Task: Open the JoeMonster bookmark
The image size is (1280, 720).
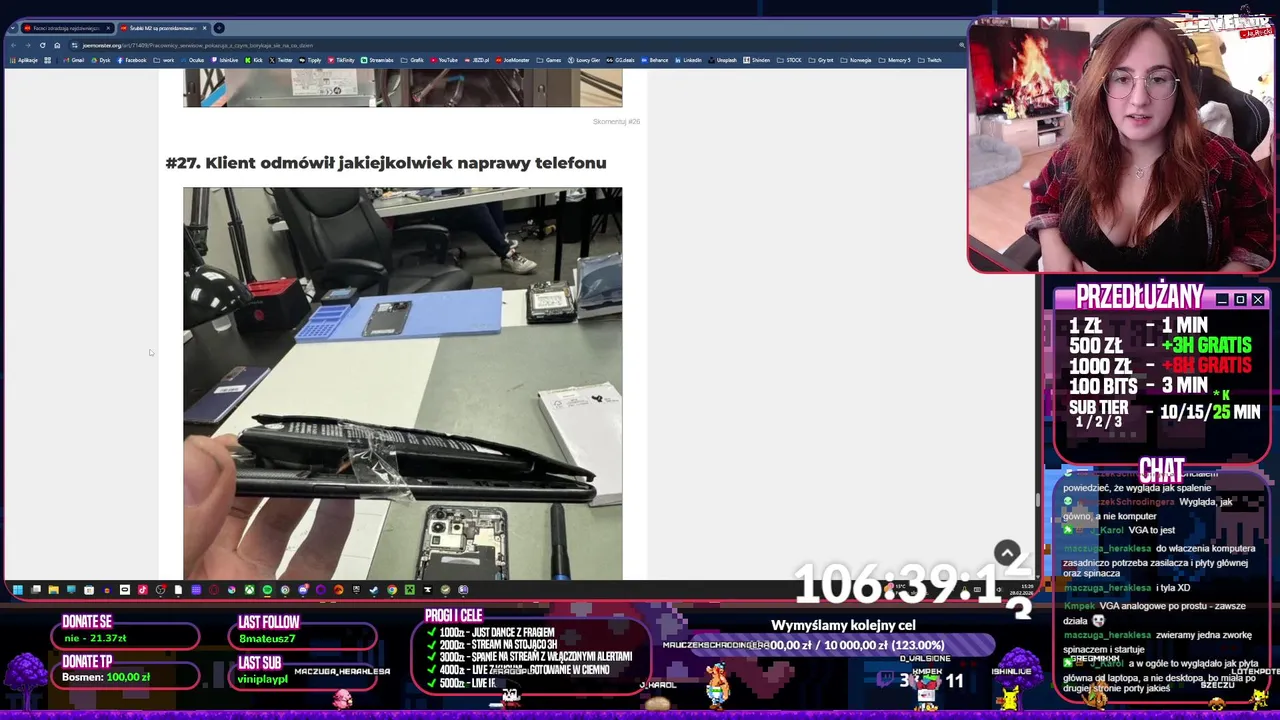Action: (x=512, y=60)
